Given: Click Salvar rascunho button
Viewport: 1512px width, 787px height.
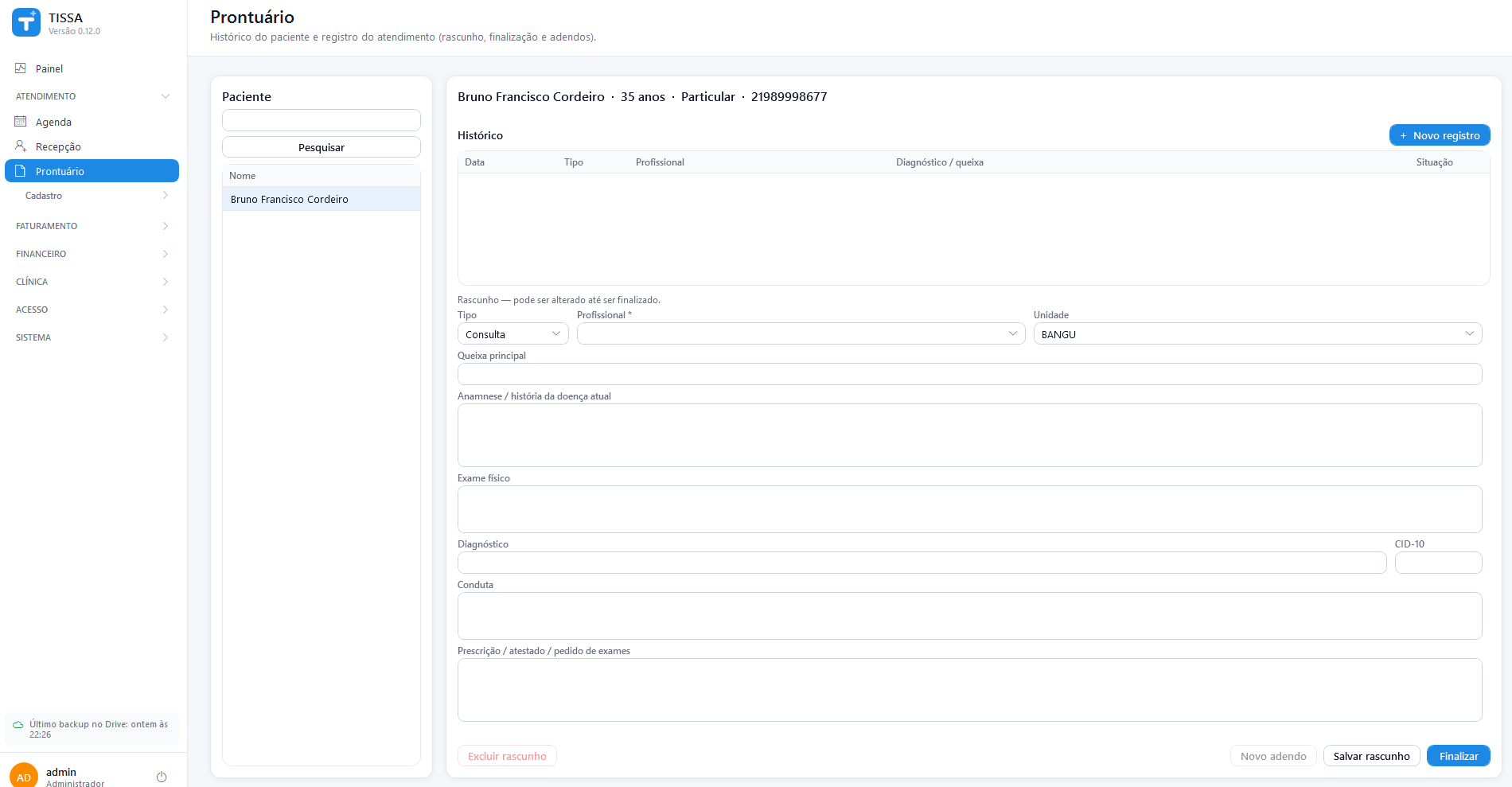Looking at the screenshot, I should pos(1371,756).
